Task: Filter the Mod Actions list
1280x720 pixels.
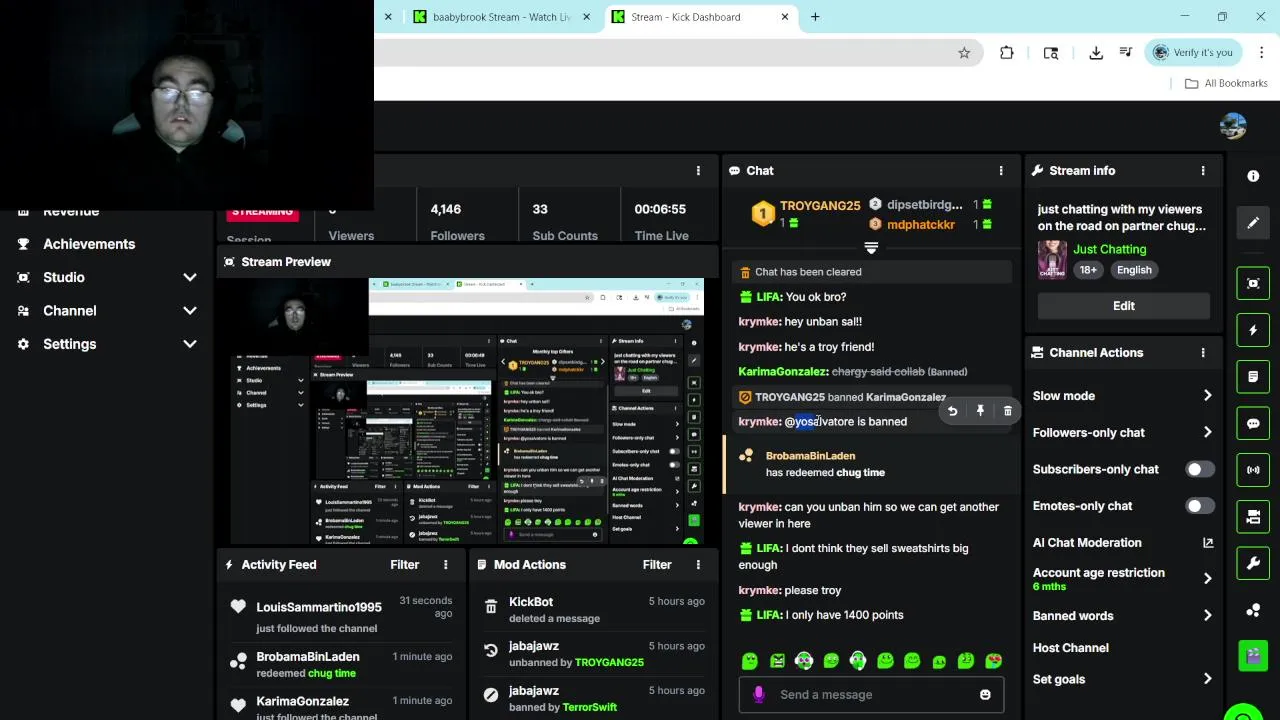Action: (657, 565)
